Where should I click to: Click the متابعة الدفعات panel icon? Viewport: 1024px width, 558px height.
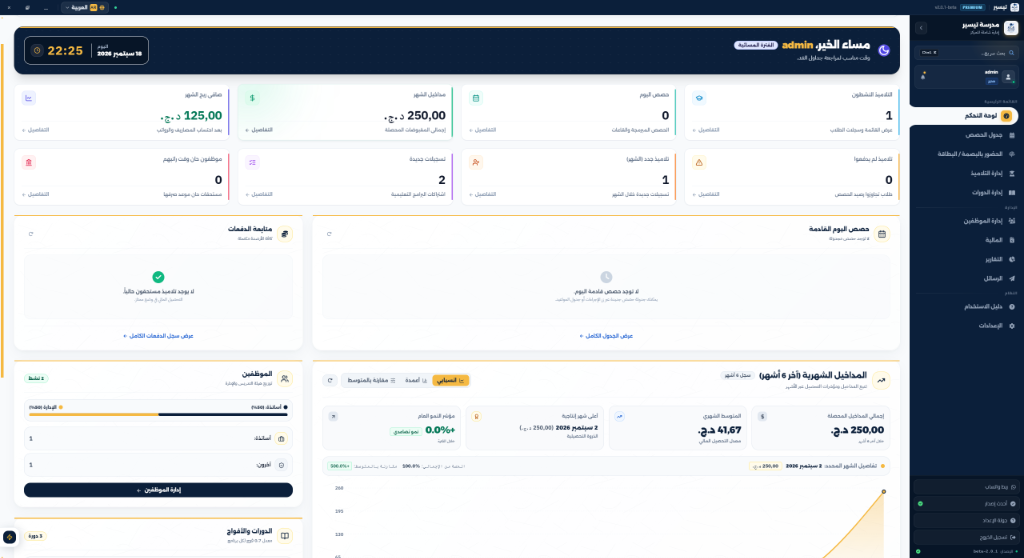(285, 234)
